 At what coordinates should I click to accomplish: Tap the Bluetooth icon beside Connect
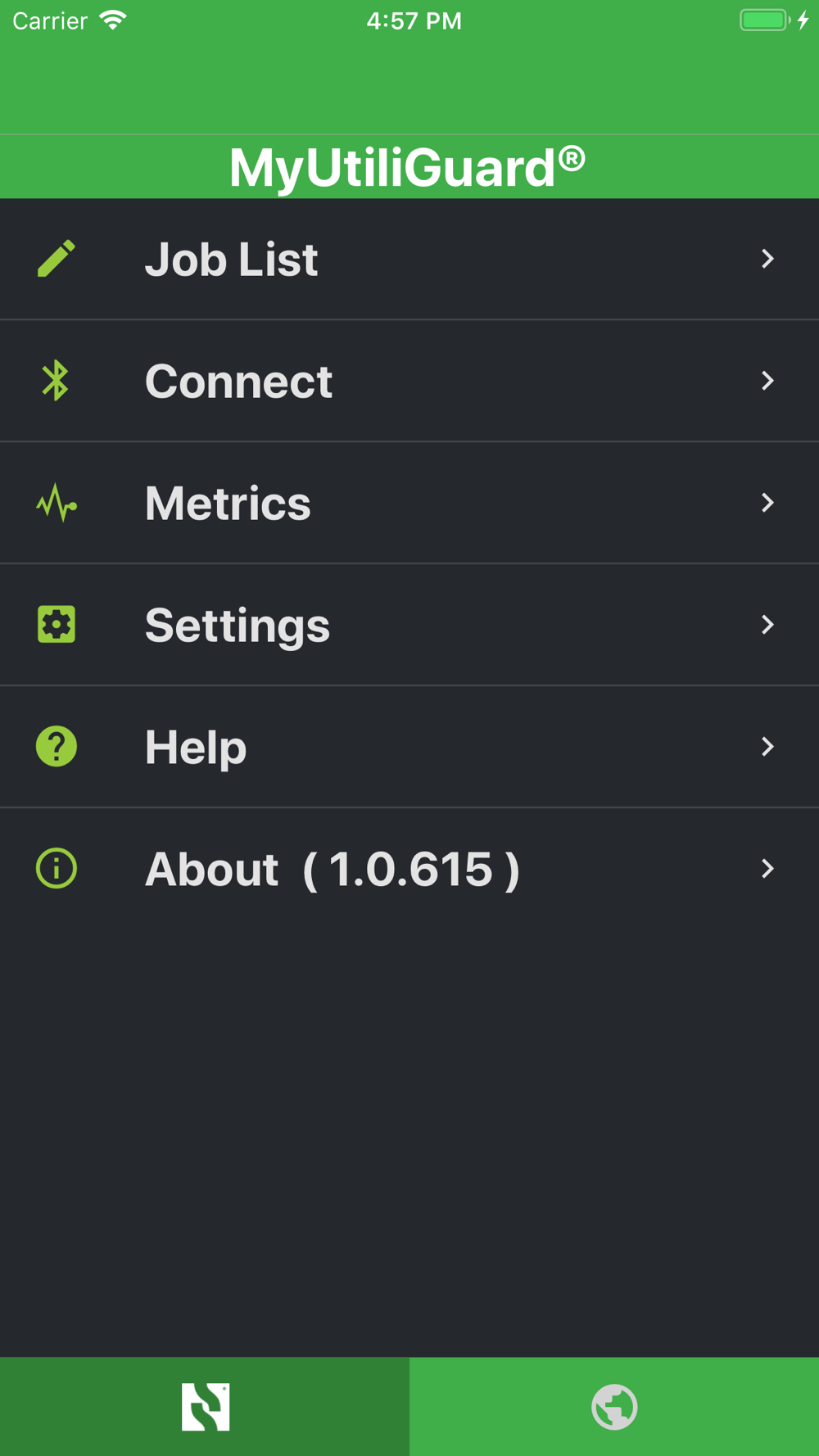[x=56, y=381]
